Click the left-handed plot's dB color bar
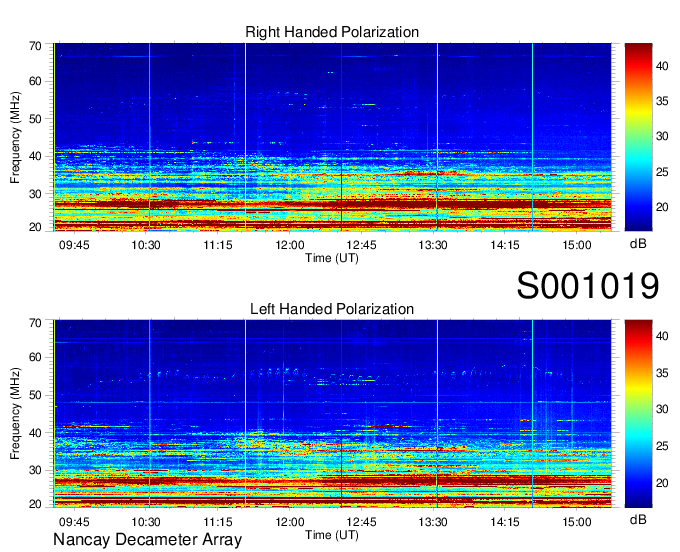680x552 pixels. (638, 414)
